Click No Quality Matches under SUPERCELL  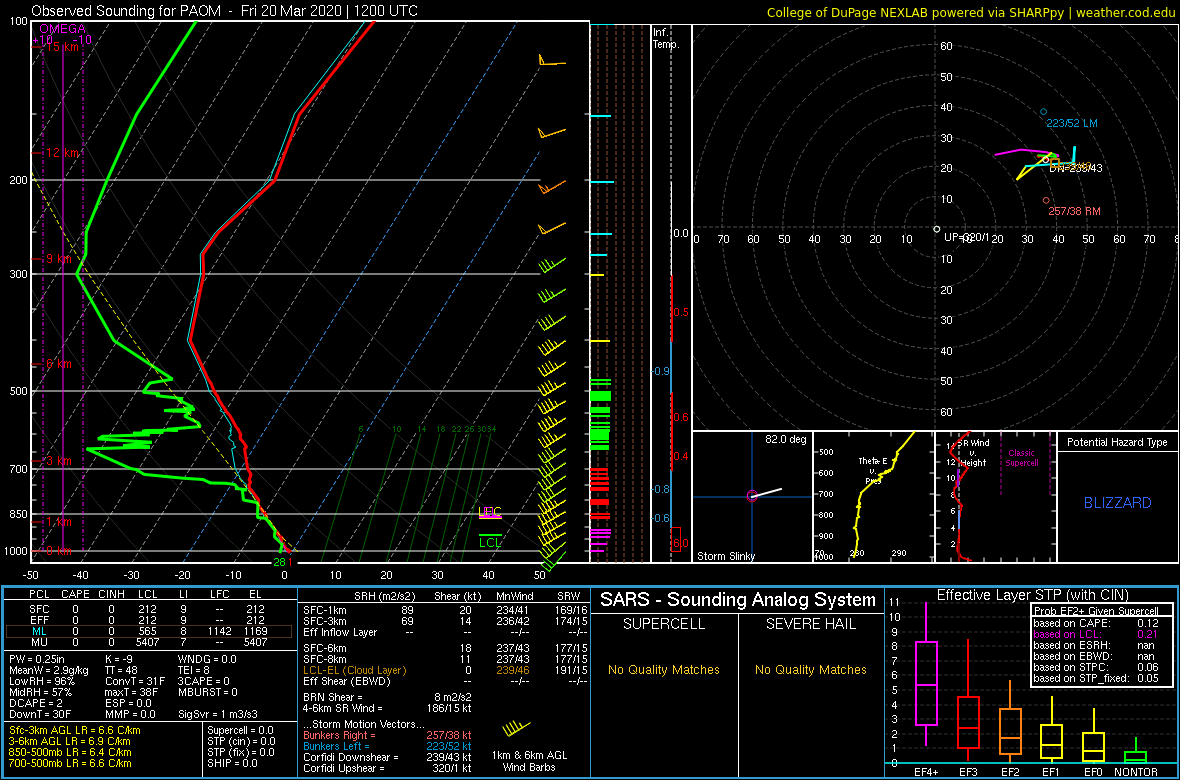[664, 669]
